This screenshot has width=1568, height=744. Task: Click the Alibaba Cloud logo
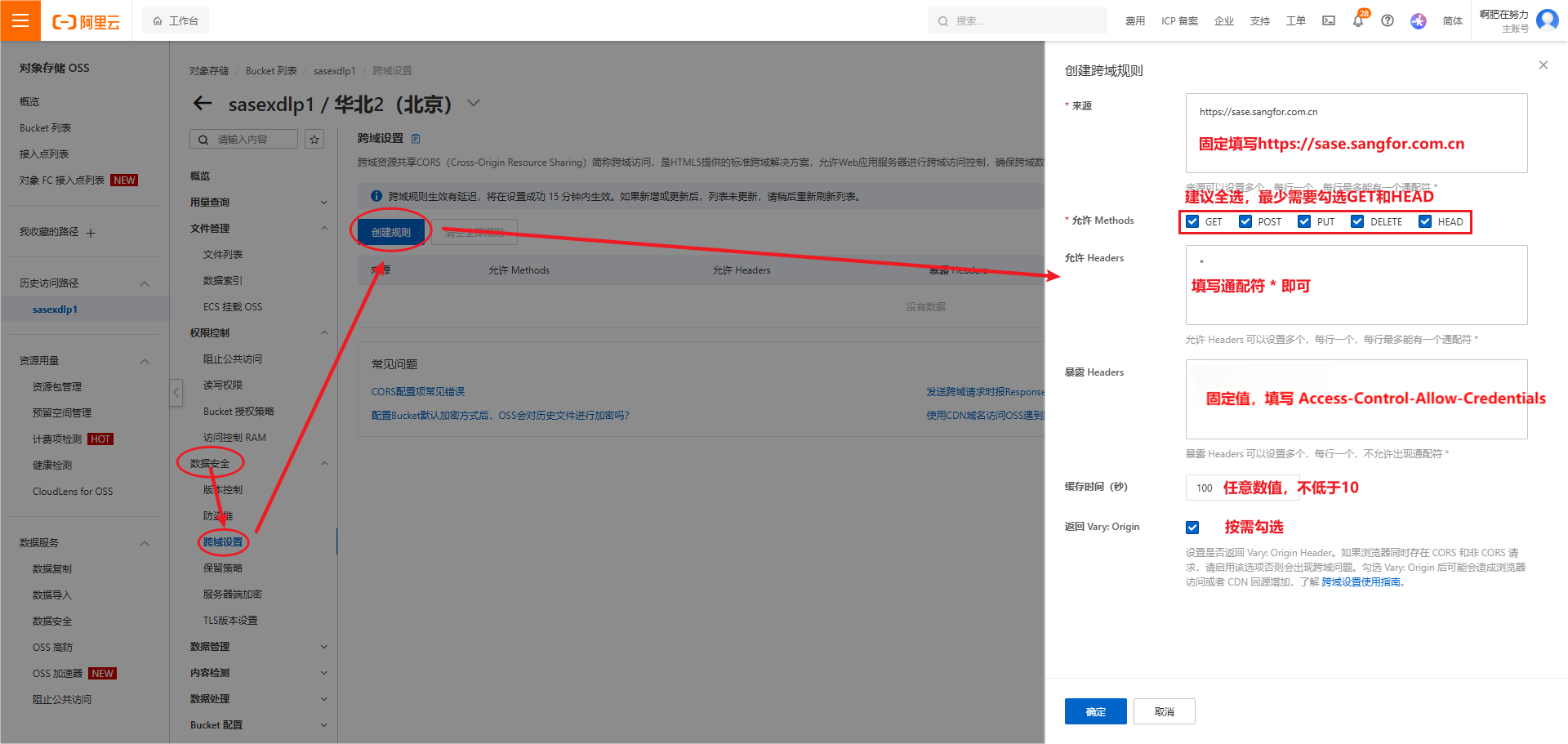point(86,21)
